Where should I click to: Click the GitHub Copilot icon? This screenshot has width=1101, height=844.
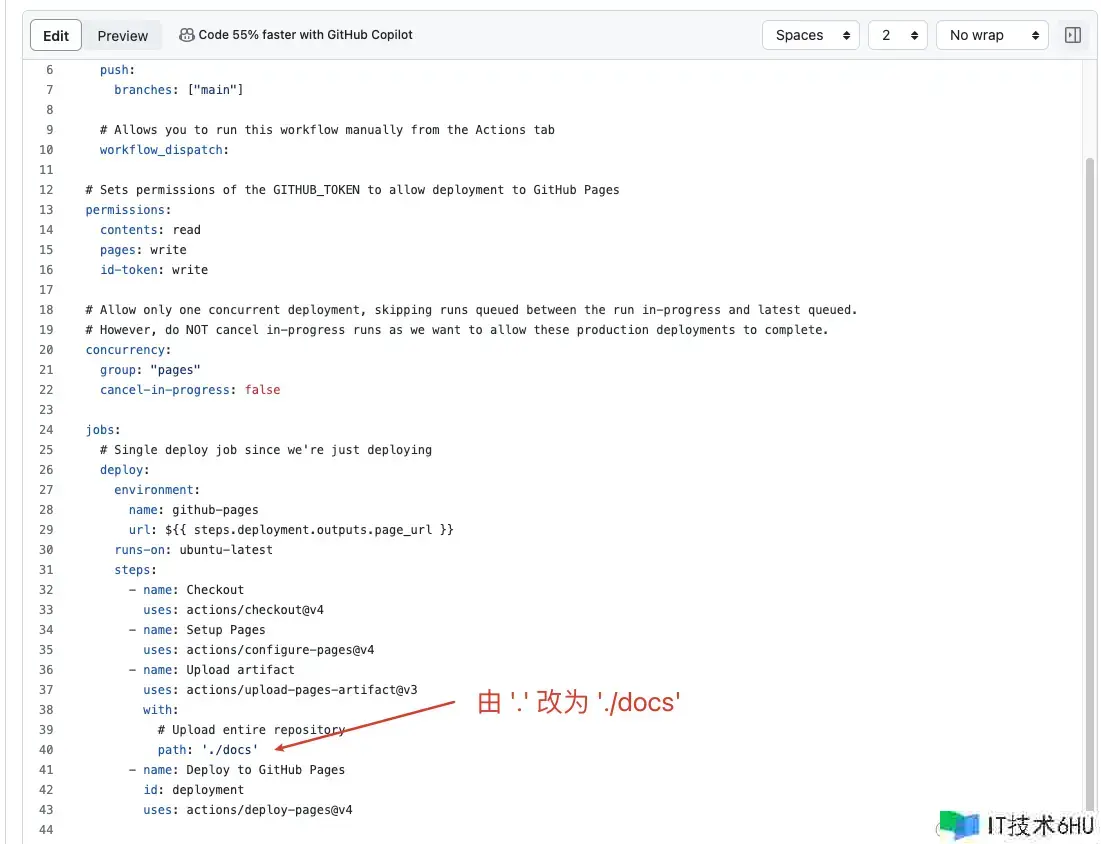[x=187, y=35]
